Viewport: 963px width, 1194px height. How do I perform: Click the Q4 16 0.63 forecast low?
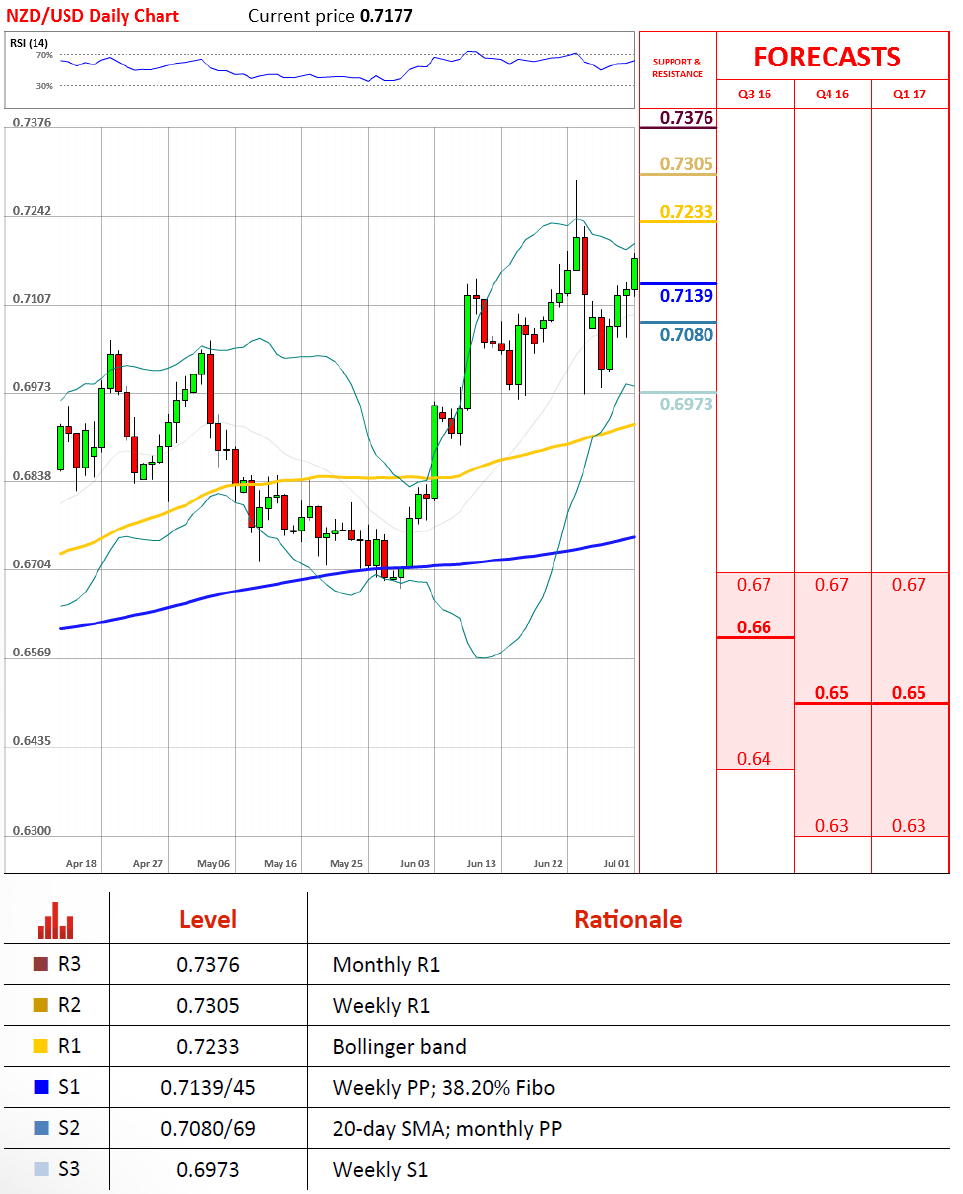(x=831, y=826)
